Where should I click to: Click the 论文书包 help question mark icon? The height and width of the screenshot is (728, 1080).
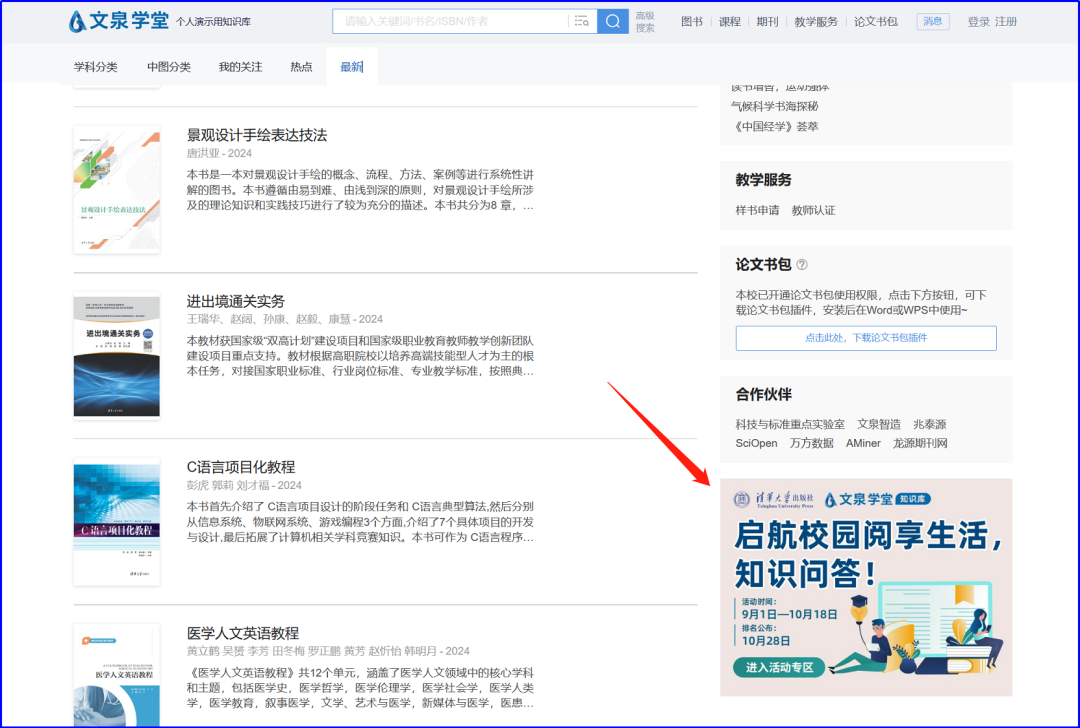coord(802,265)
